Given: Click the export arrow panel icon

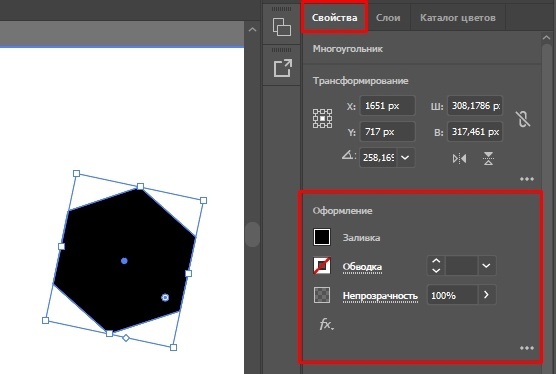Looking at the screenshot, I should pyautogui.click(x=283, y=68).
